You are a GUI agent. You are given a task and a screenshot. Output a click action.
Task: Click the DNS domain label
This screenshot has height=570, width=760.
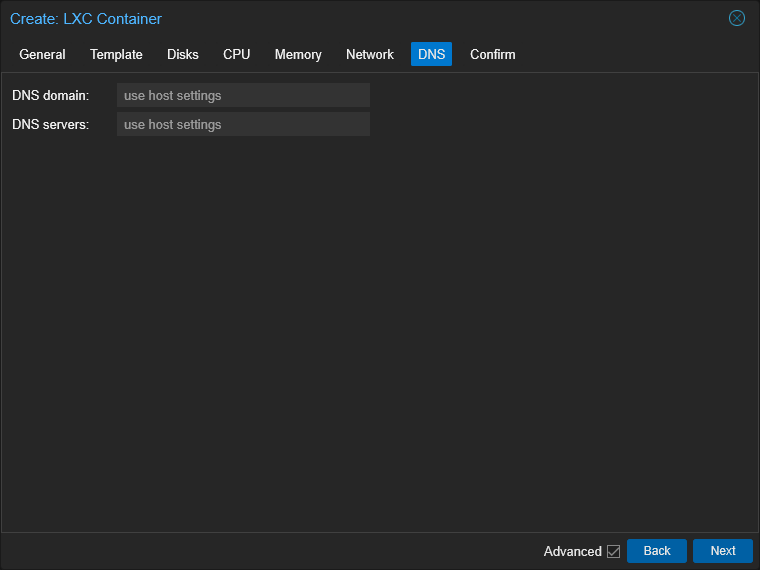click(x=50, y=95)
